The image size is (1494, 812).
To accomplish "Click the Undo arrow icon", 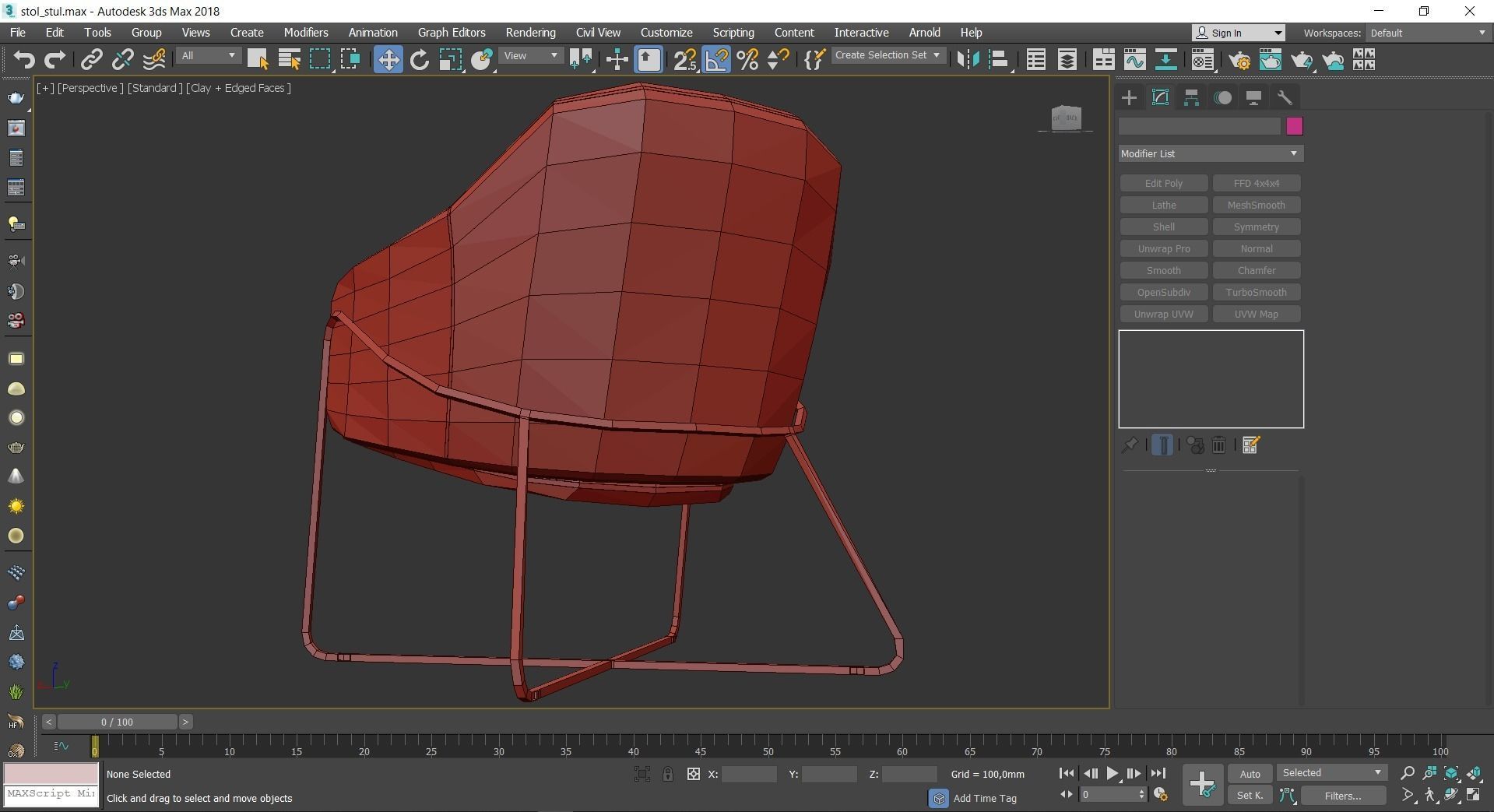I will pyautogui.click(x=24, y=59).
